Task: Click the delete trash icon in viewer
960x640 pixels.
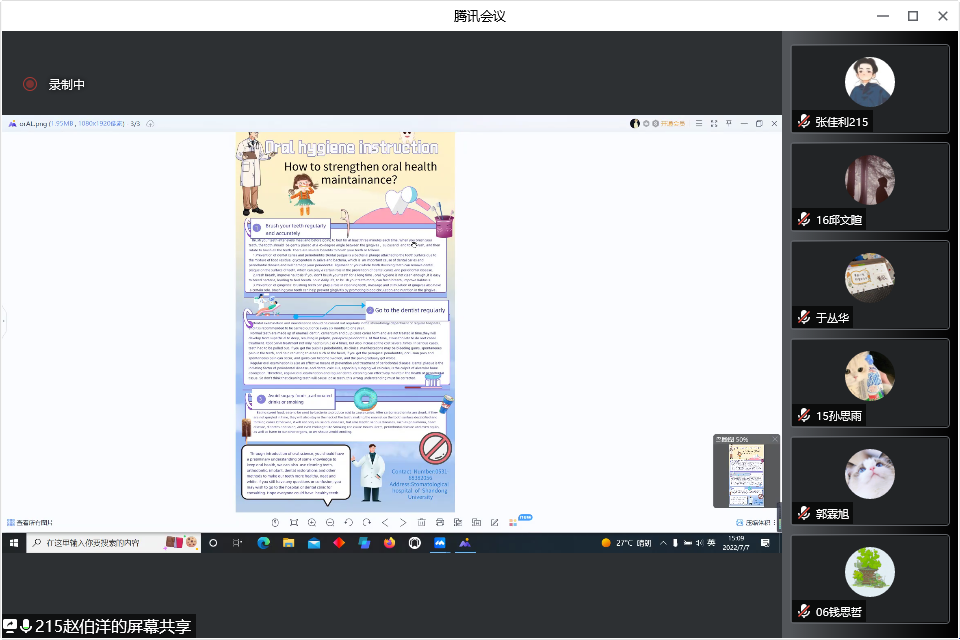Action: coord(422,522)
